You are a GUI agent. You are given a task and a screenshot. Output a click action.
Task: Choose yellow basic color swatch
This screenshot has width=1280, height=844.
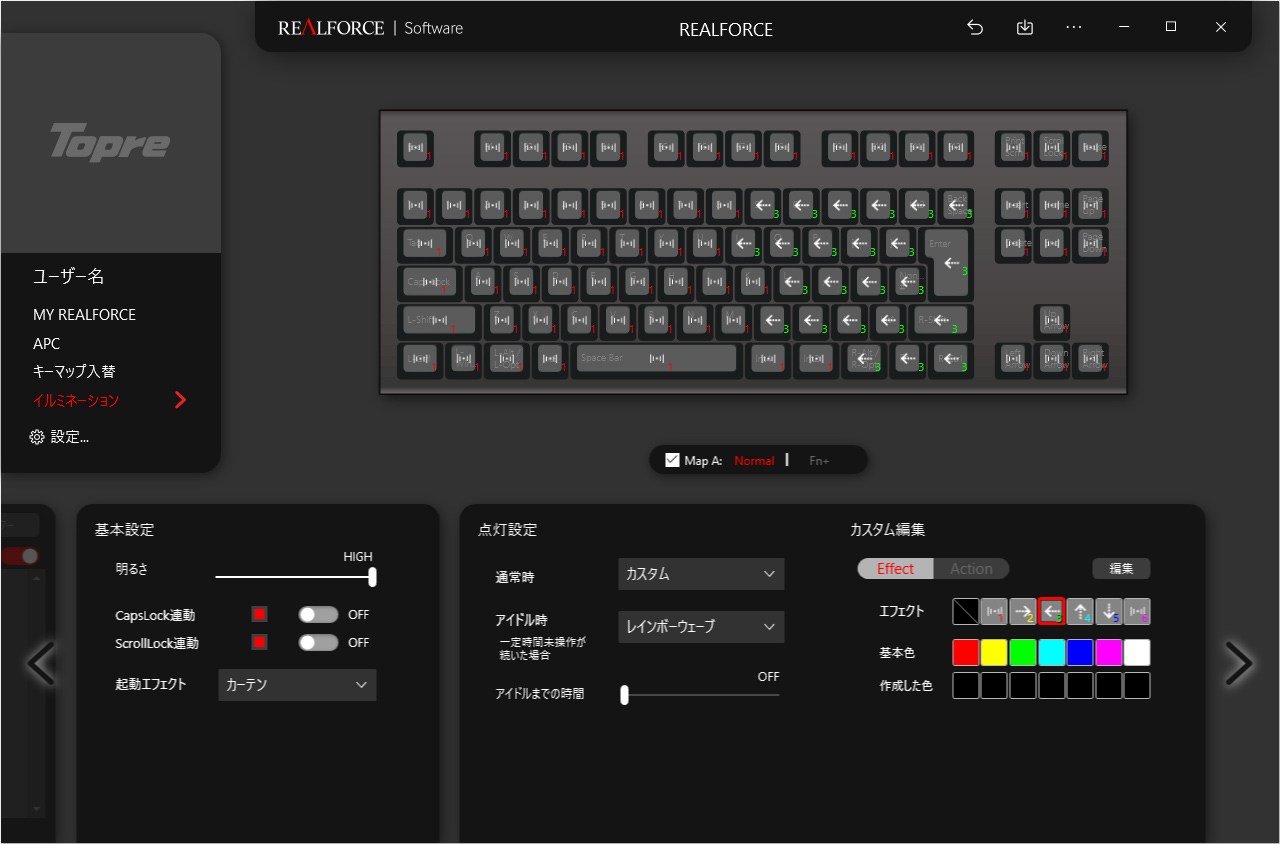point(994,653)
